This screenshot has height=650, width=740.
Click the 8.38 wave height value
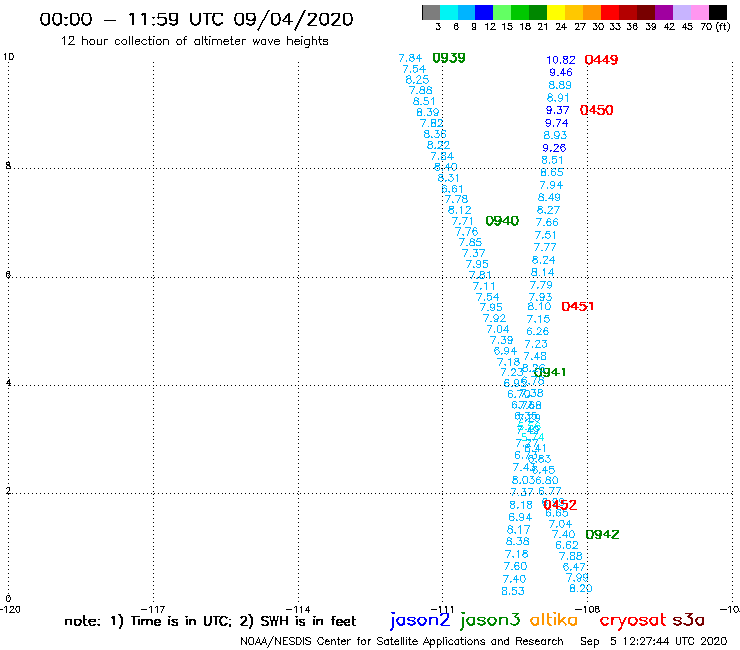518,541
